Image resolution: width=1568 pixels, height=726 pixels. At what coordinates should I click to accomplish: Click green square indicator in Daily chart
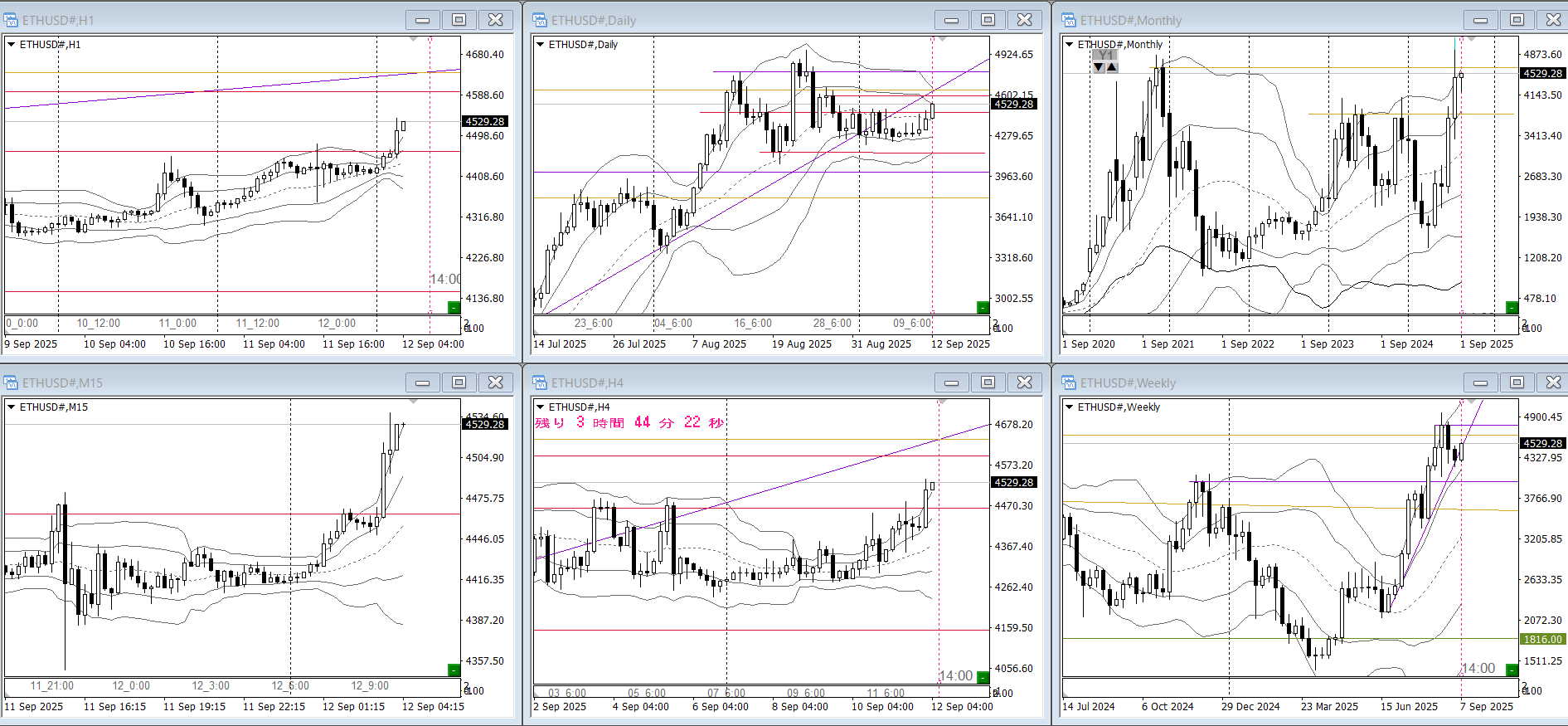pos(983,308)
